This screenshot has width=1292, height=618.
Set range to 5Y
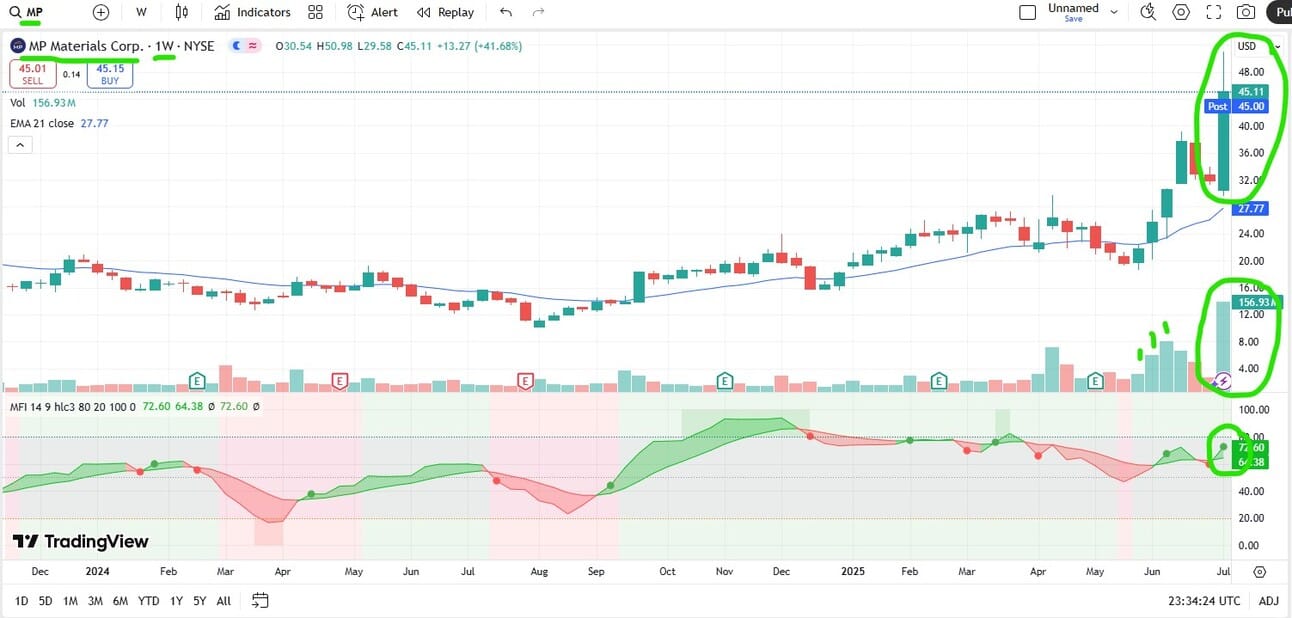pyautogui.click(x=200, y=601)
